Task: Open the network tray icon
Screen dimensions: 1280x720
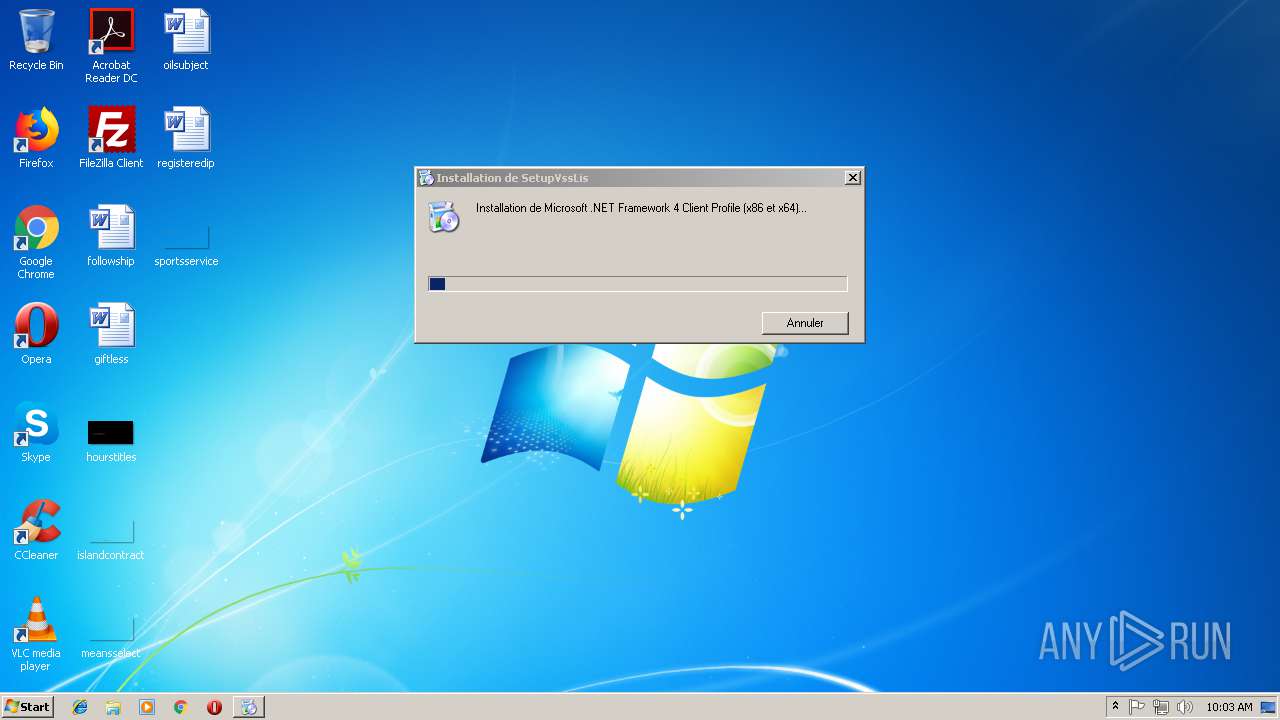Action: (x=1161, y=707)
